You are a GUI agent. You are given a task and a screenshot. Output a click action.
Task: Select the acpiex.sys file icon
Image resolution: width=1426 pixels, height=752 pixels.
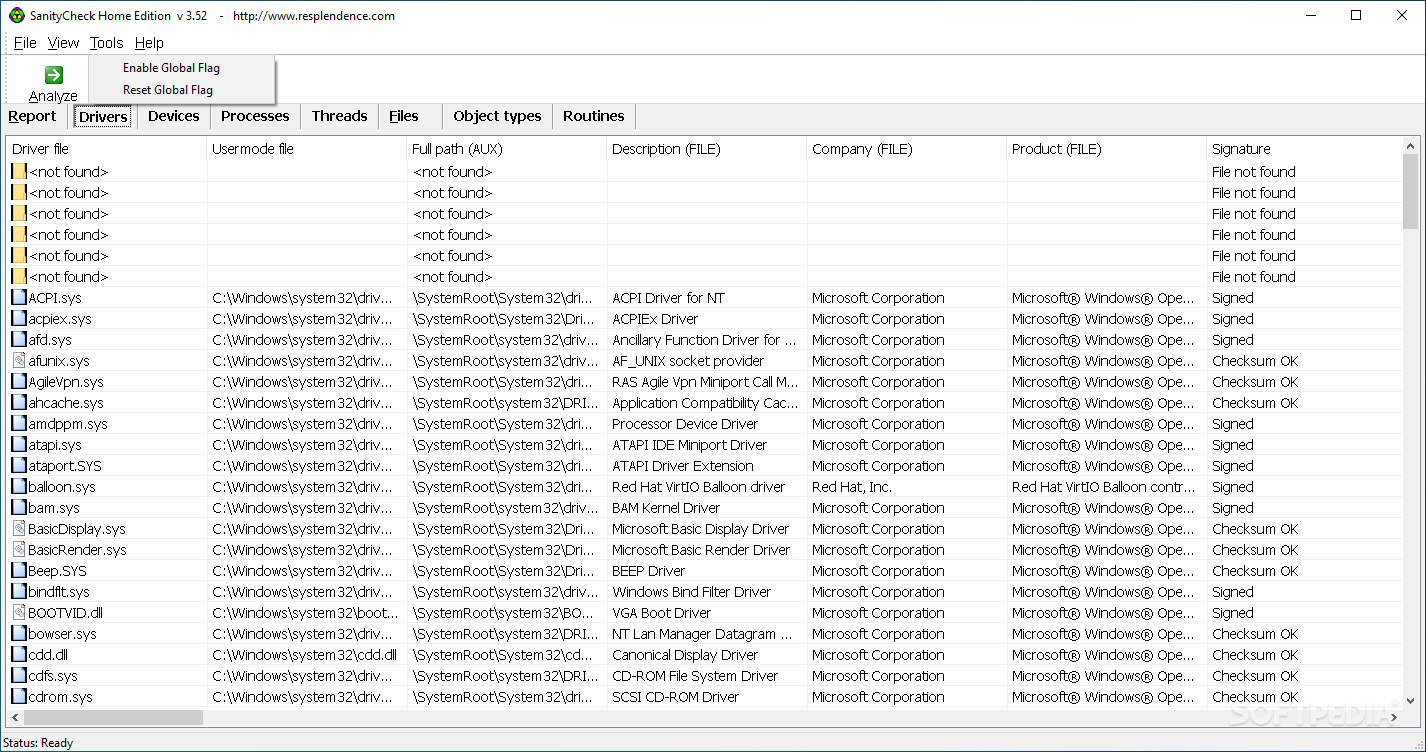pos(19,319)
